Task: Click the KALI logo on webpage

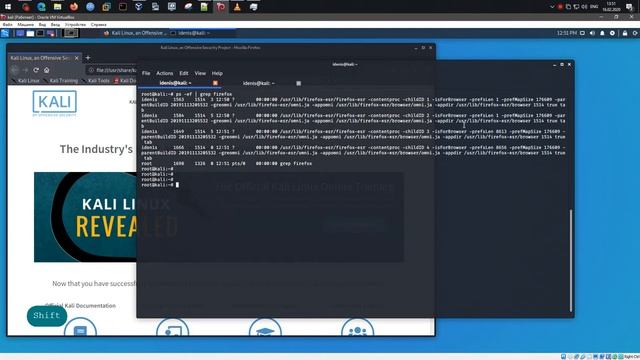Action: click(x=55, y=103)
